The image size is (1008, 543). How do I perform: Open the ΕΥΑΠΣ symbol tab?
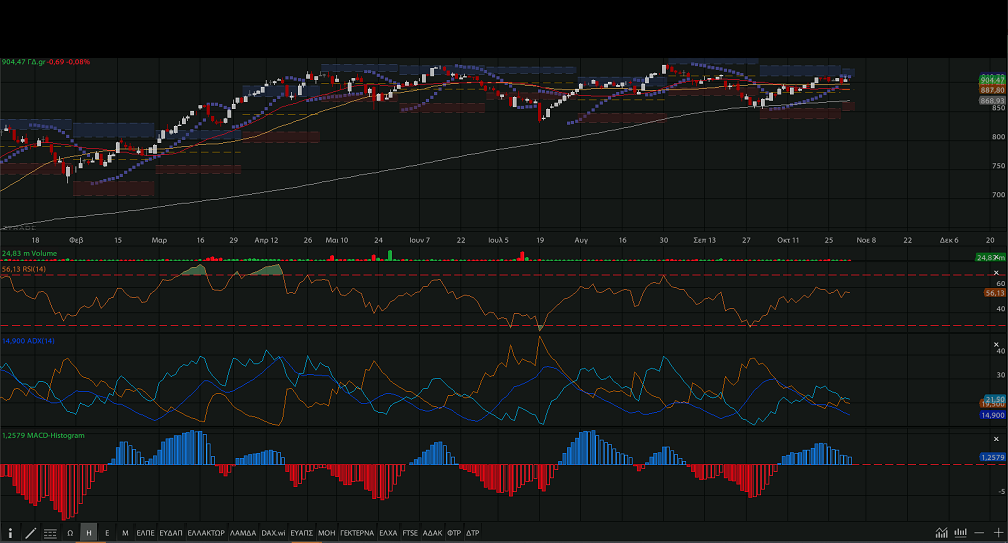[x=302, y=533]
